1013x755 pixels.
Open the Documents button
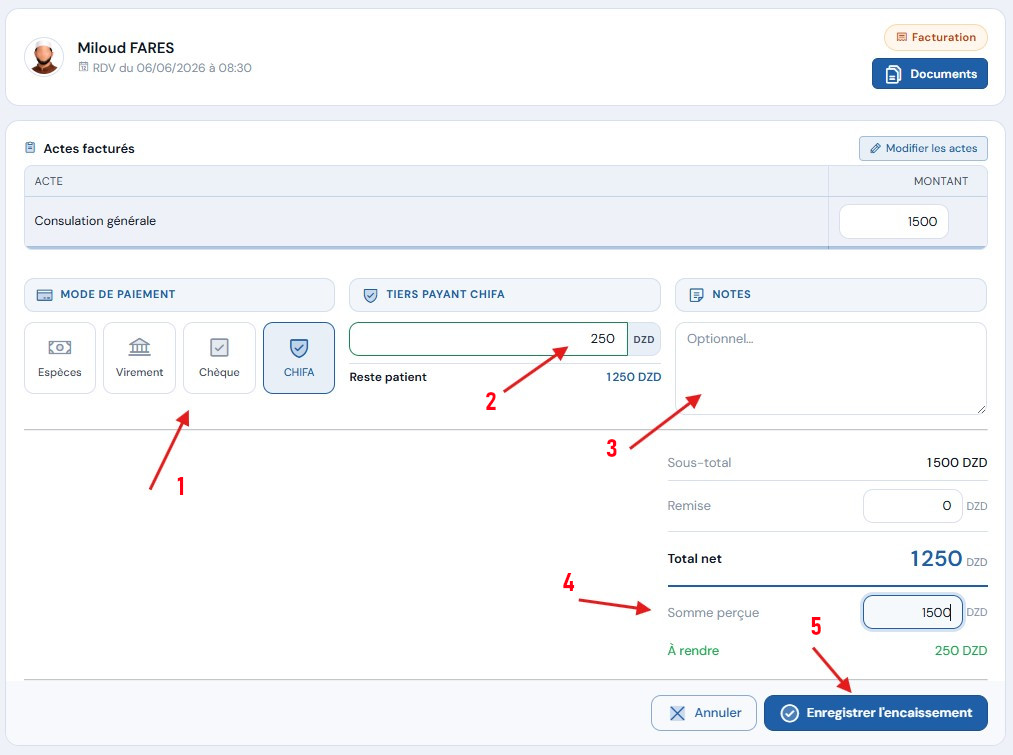click(929, 74)
